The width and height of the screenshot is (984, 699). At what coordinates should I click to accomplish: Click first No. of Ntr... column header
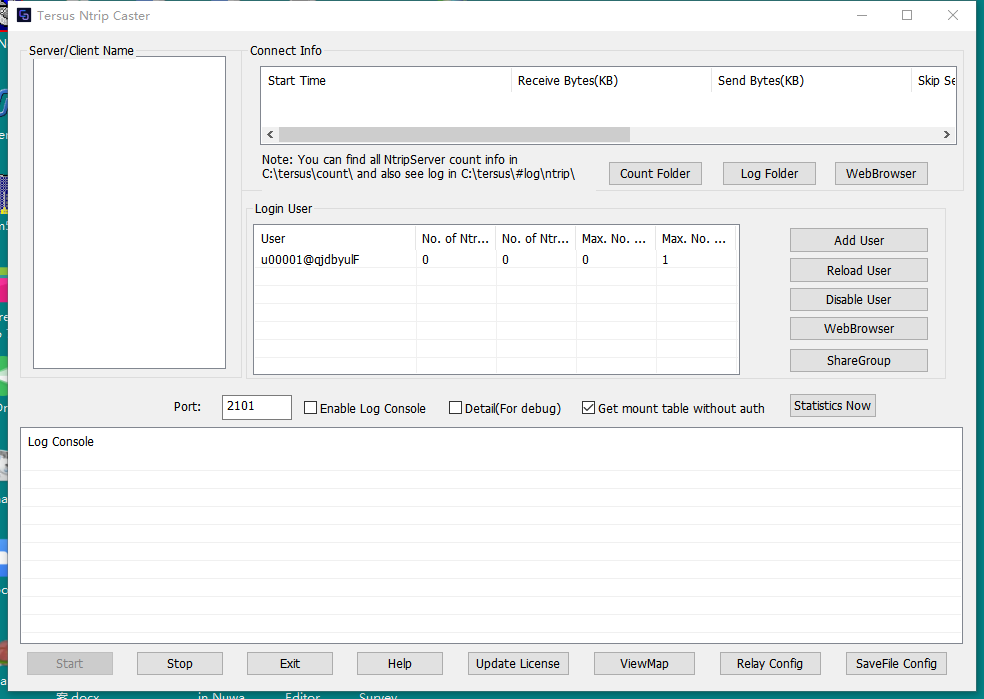pyautogui.click(x=456, y=238)
